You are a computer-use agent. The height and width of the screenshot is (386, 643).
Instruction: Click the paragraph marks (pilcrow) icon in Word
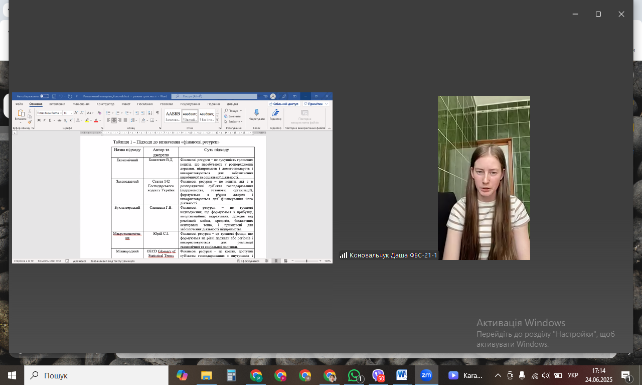157,113
